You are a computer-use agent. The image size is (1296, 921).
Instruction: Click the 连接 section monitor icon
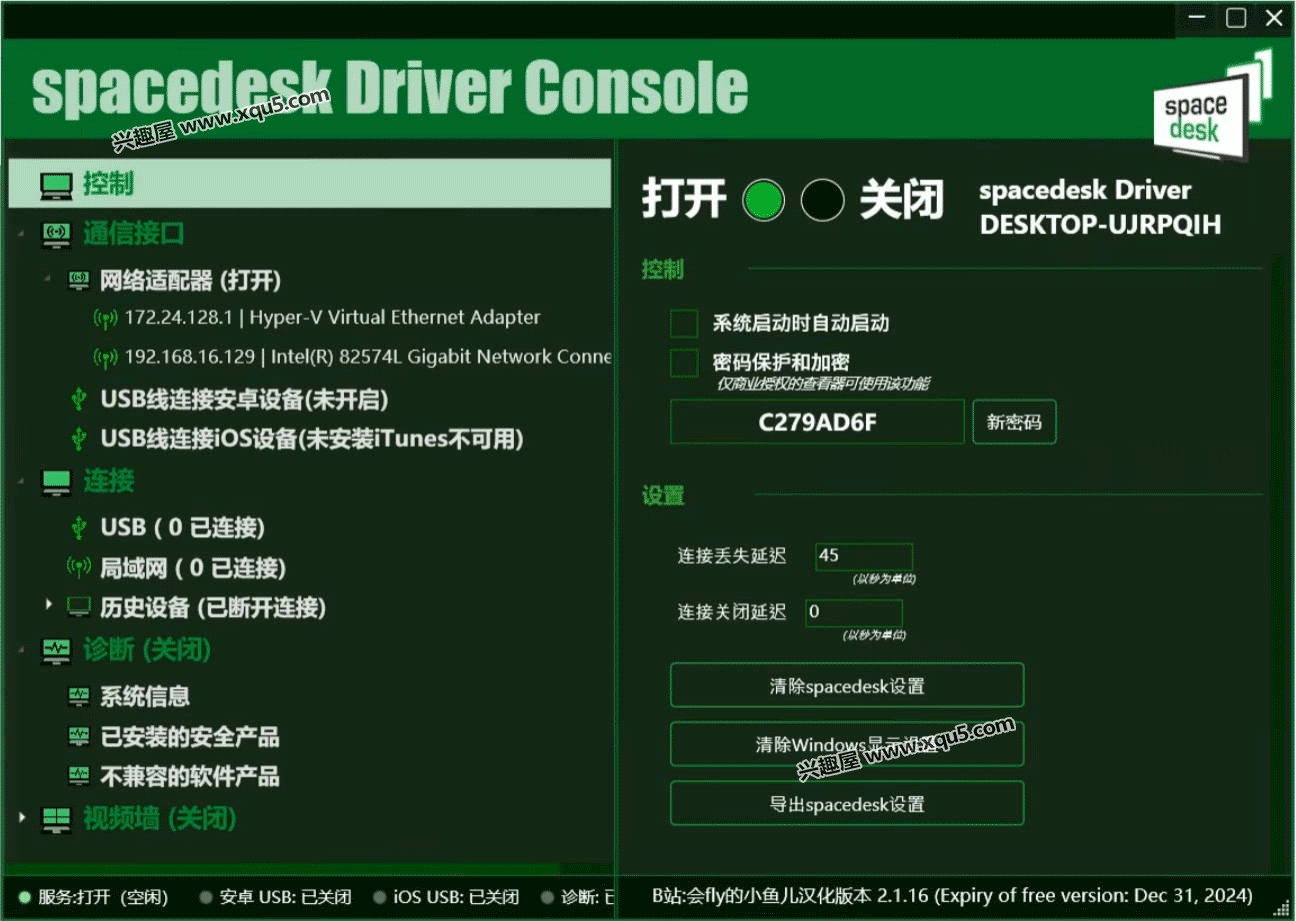[x=56, y=482]
